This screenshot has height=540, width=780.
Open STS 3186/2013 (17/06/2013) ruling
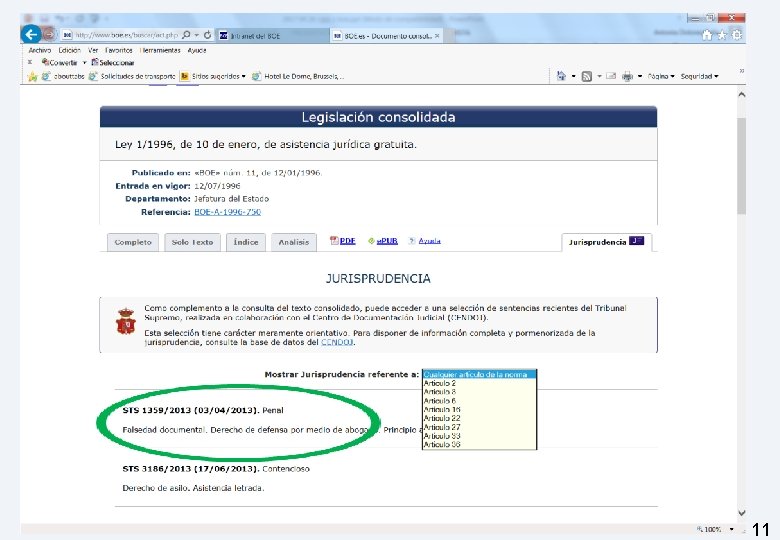[x=191, y=469]
